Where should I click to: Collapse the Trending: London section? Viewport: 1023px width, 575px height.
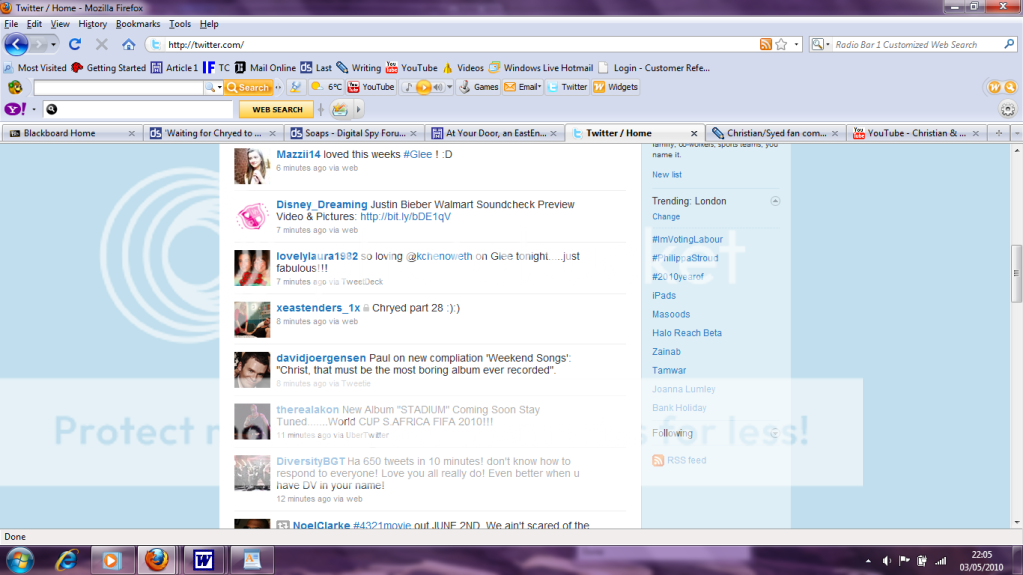pos(775,202)
